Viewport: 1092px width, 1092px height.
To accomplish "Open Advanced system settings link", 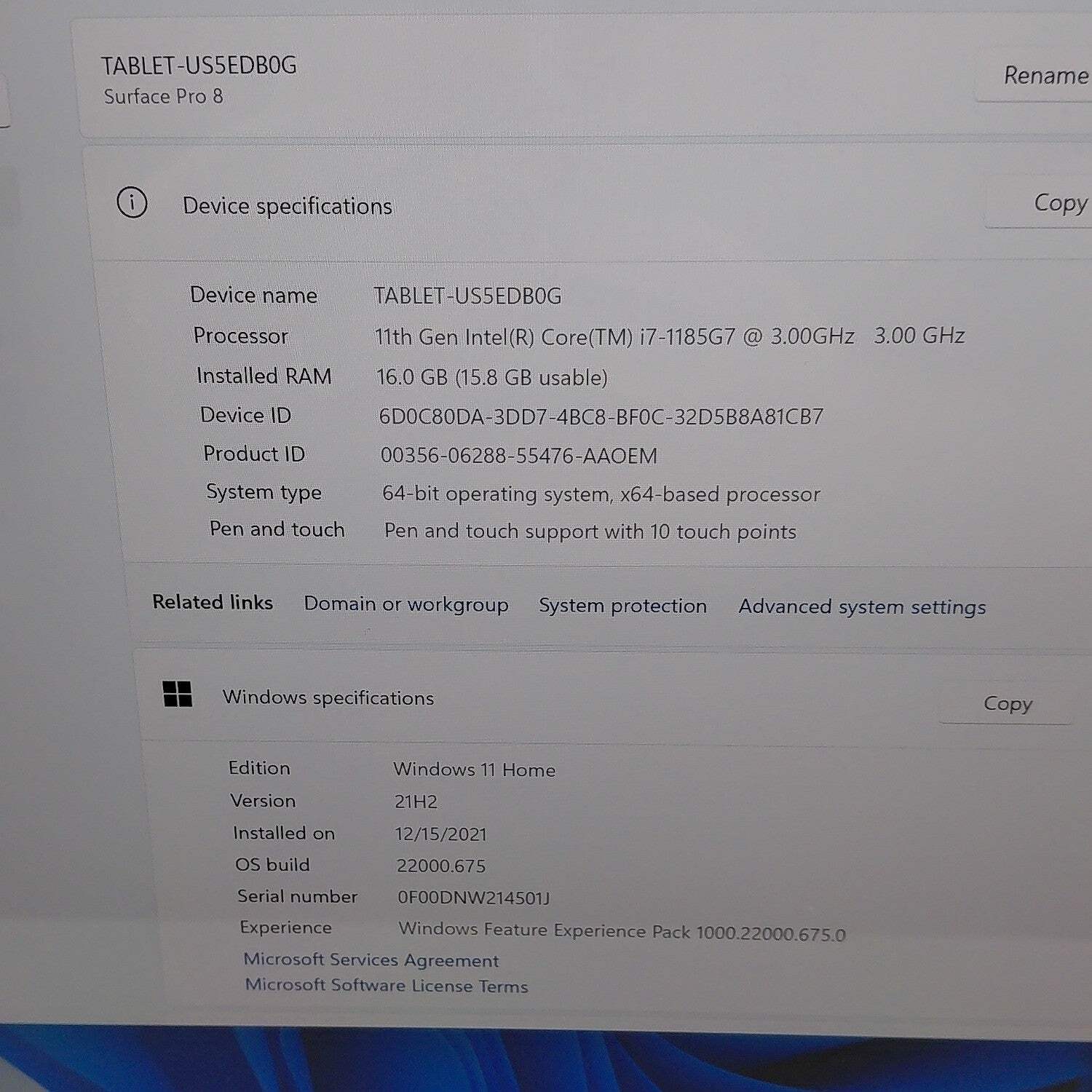I will click(x=863, y=607).
